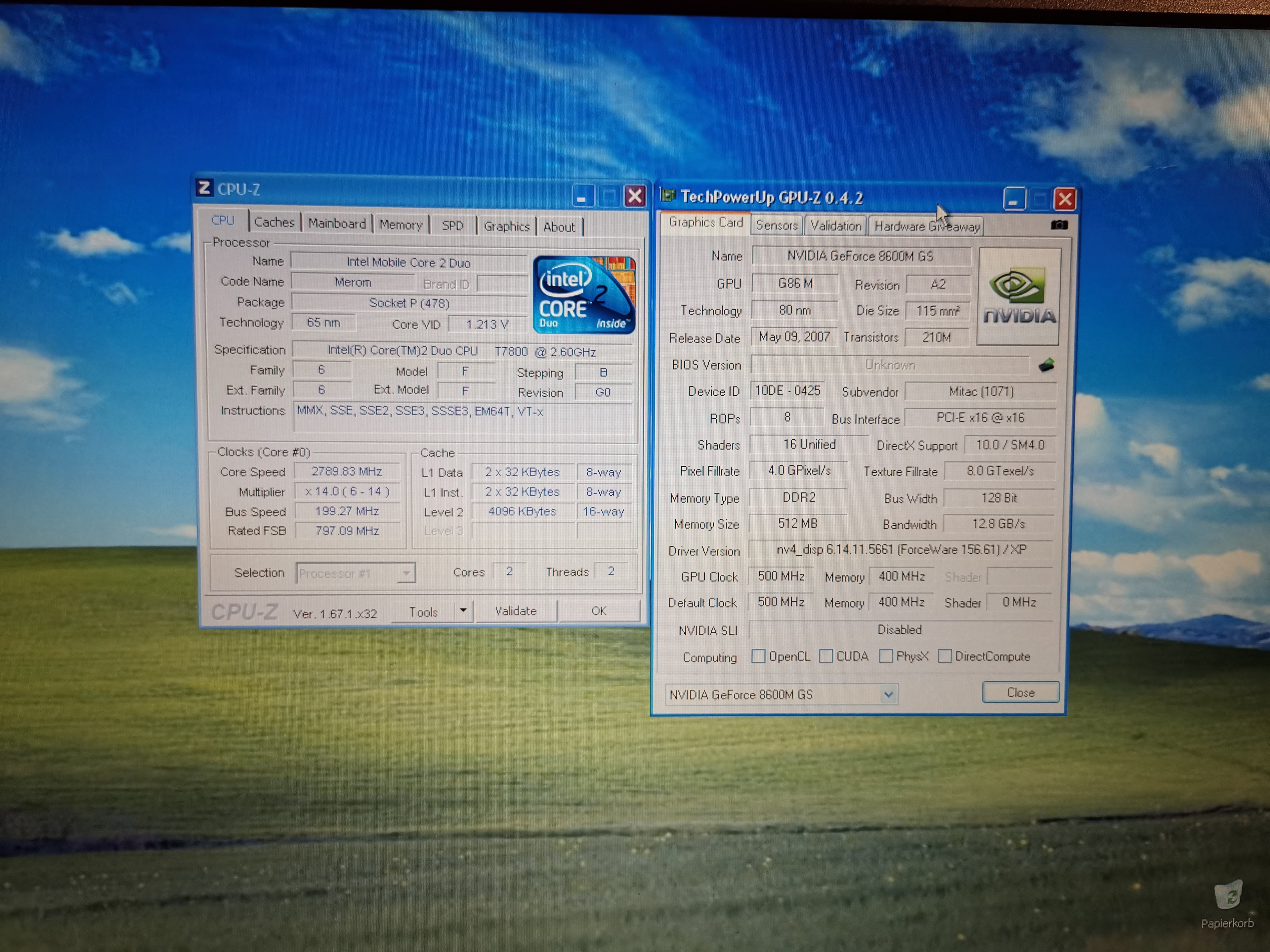Click the NVIDIA logo image

coord(1019,297)
